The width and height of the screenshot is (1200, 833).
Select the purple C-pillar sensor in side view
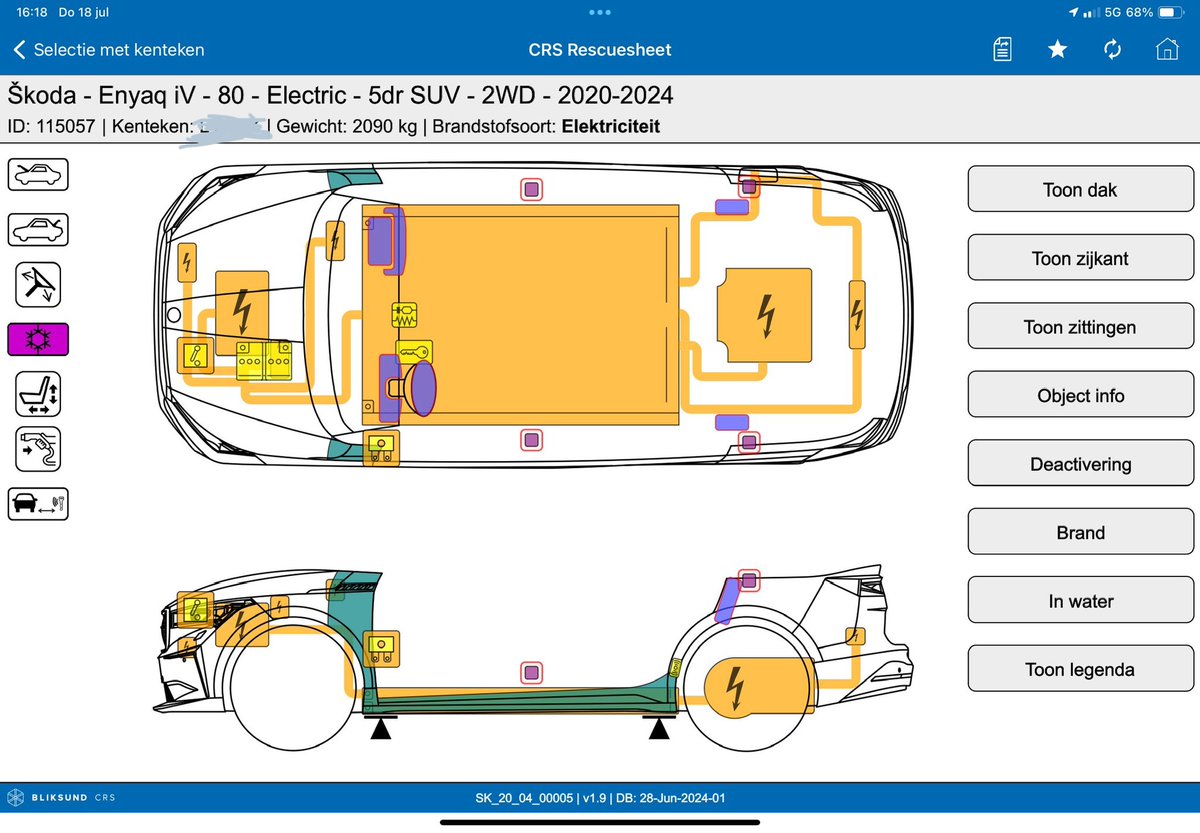tap(749, 580)
